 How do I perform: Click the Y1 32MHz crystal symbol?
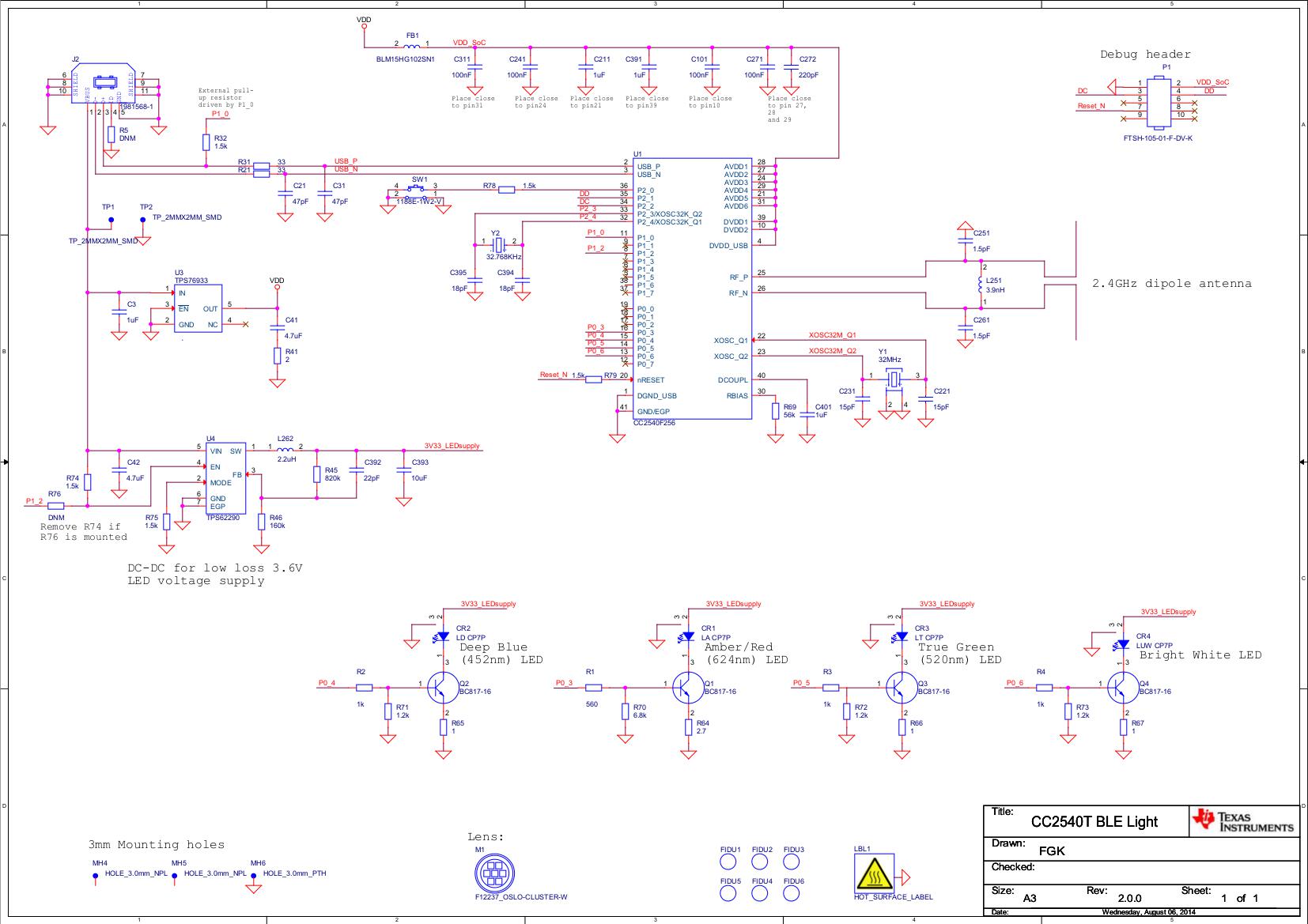click(x=894, y=379)
